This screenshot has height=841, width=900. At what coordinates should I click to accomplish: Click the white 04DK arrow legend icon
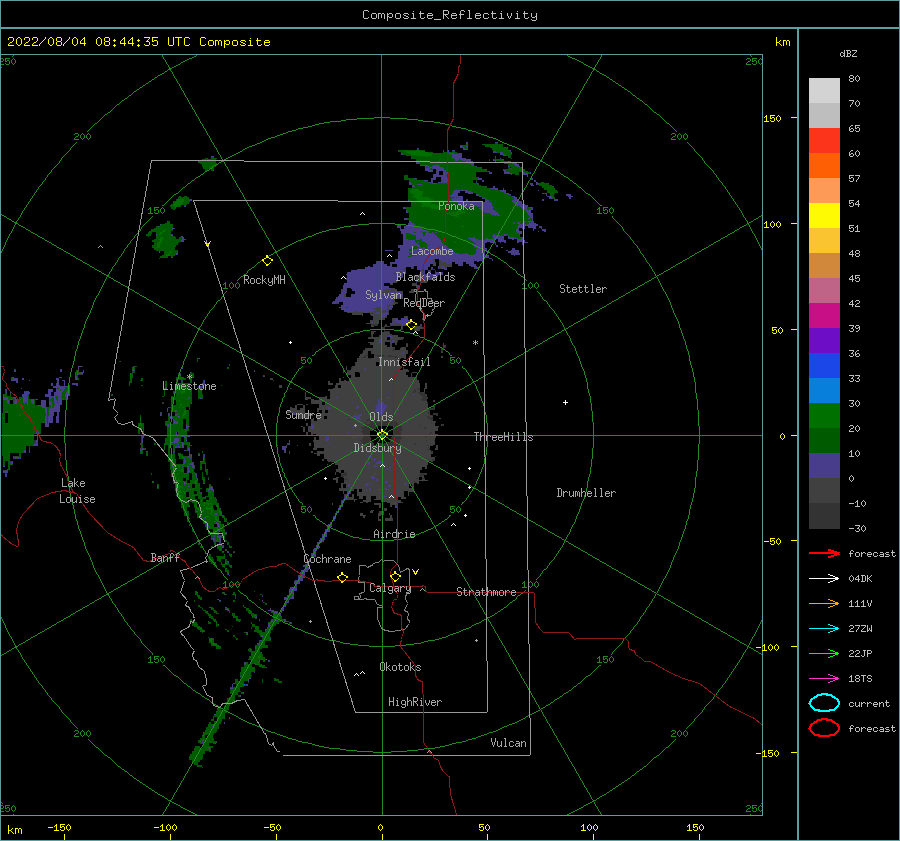pos(824,578)
